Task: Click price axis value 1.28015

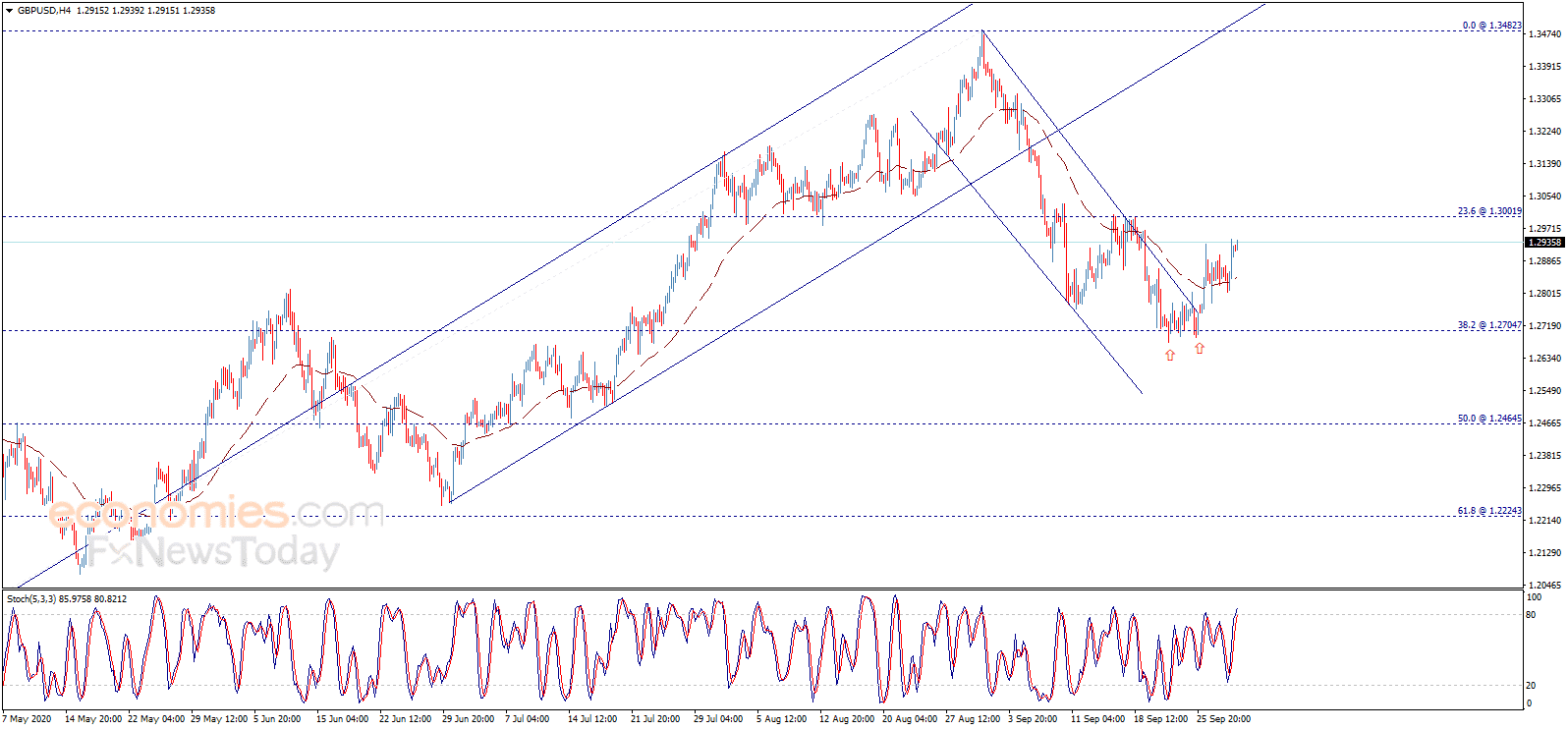Action: coord(1545,294)
